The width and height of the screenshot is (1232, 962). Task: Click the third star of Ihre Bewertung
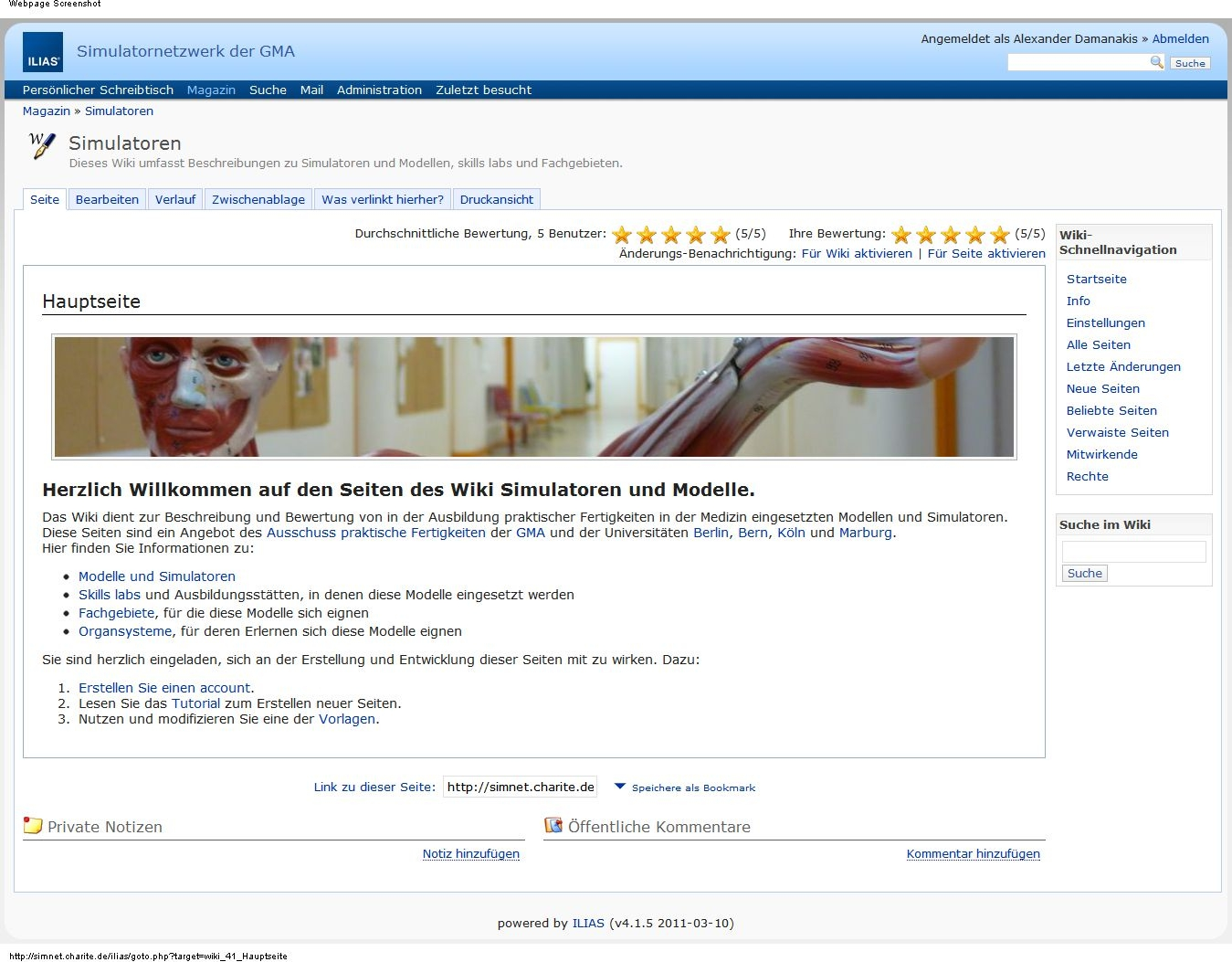tap(951, 235)
